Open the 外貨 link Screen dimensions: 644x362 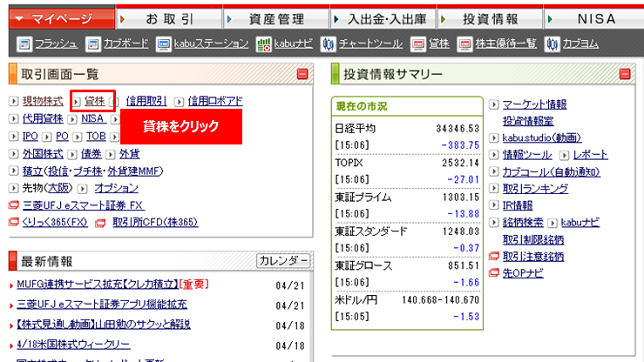[x=129, y=154]
